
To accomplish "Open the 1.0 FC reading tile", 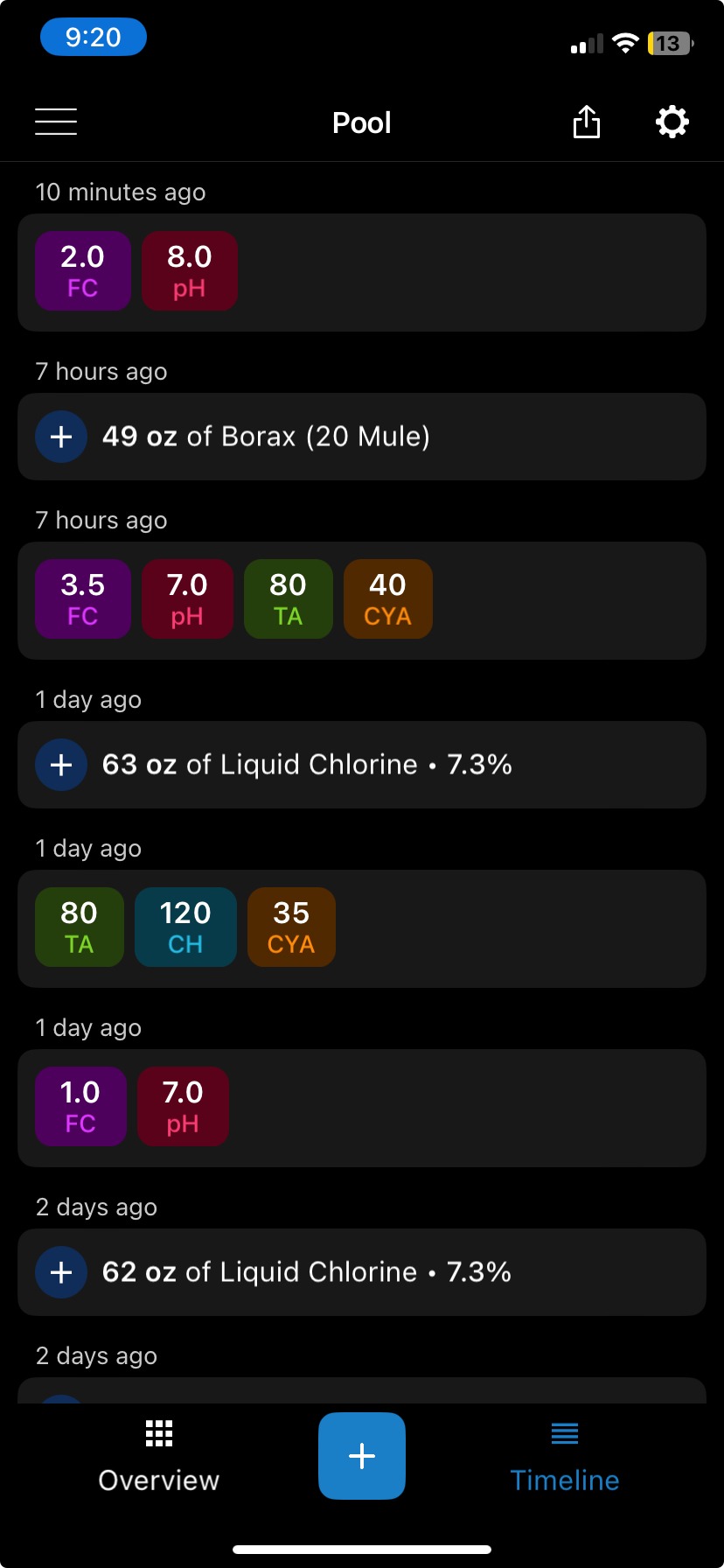I will (x=80, y=1106).
